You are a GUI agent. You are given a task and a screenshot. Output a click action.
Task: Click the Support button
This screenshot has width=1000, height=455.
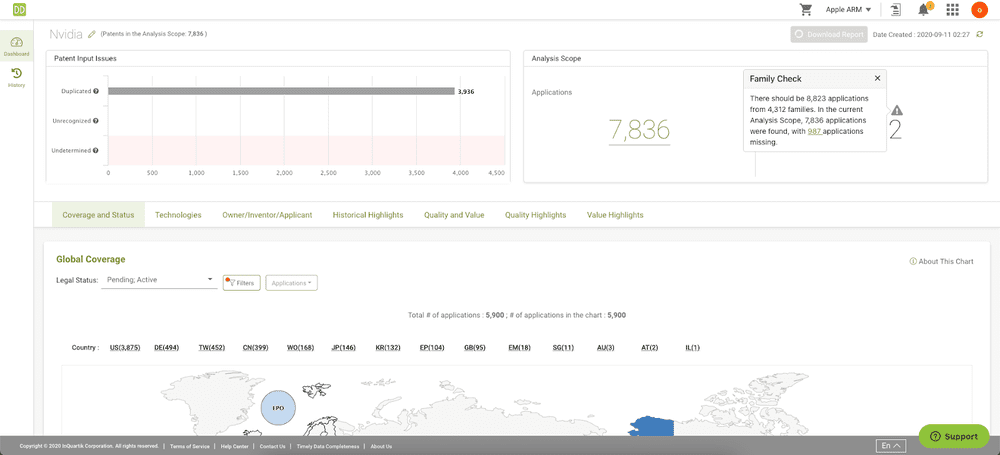(x=953, y=436)
